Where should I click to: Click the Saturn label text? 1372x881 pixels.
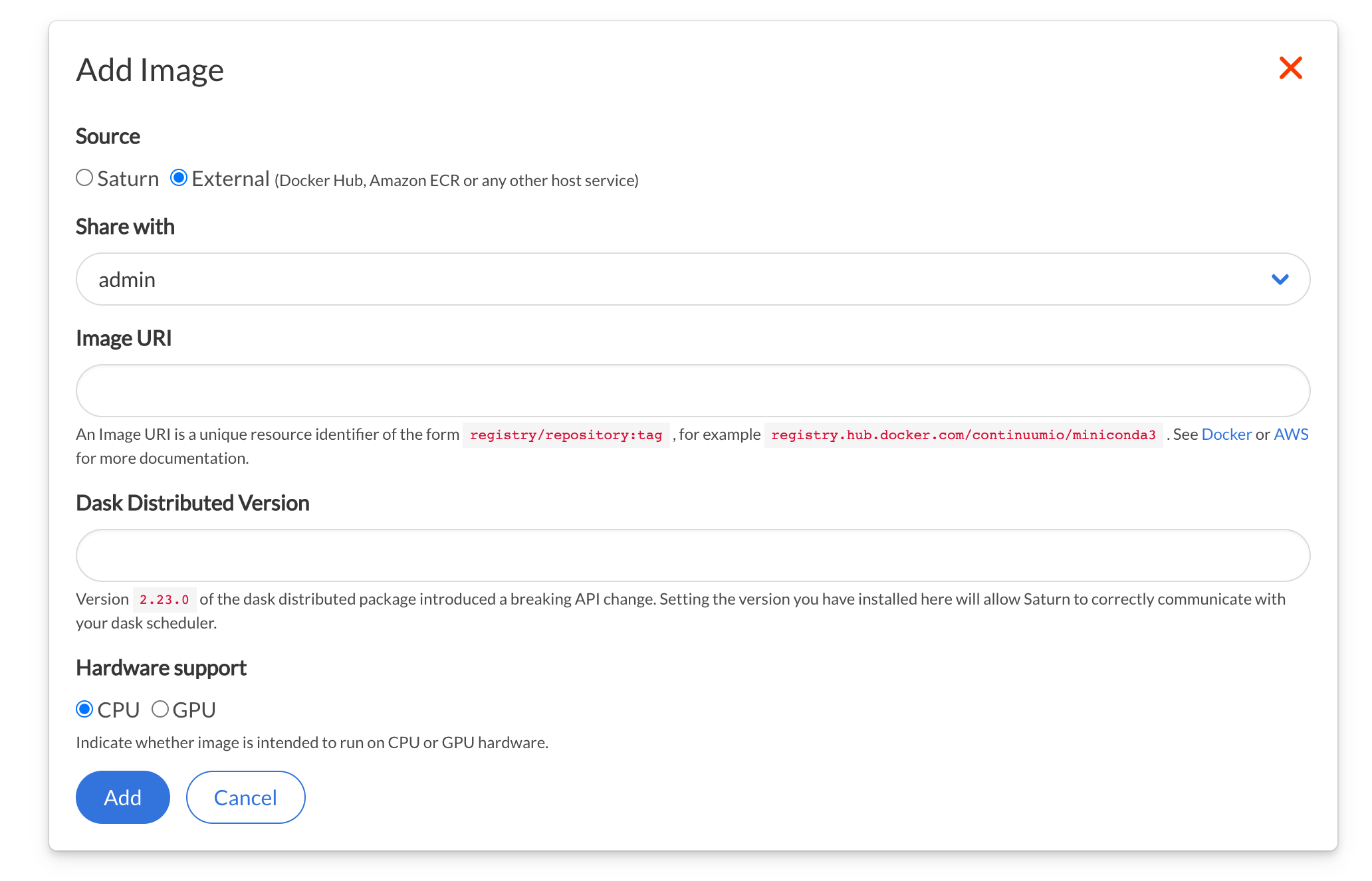128,179
